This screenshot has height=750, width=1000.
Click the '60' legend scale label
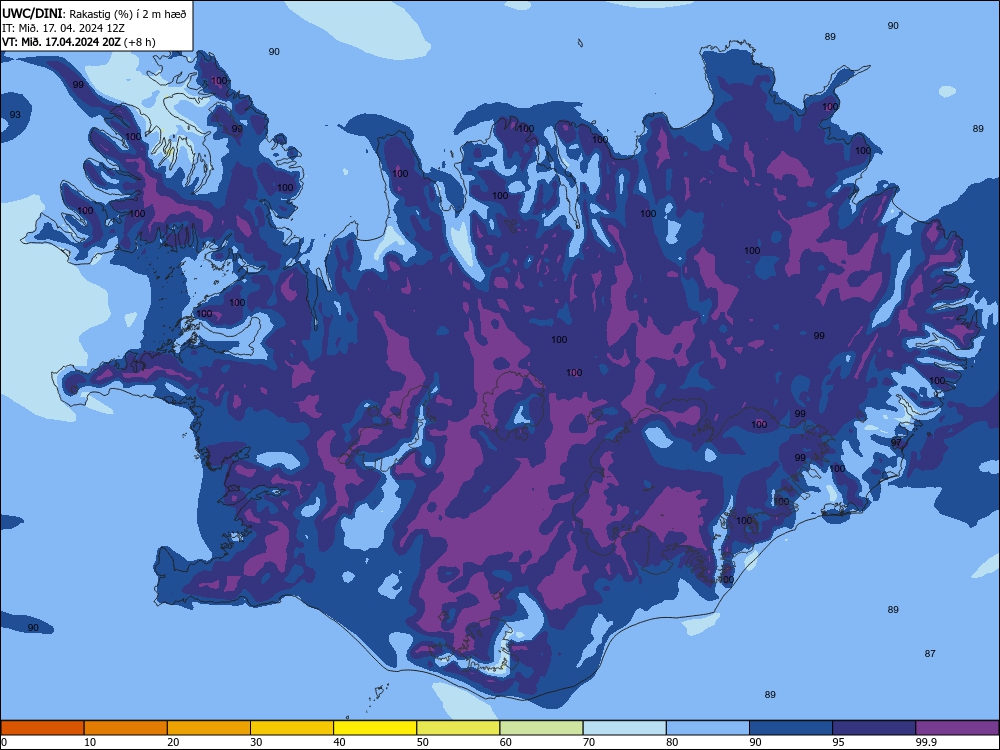coord(506,742)
